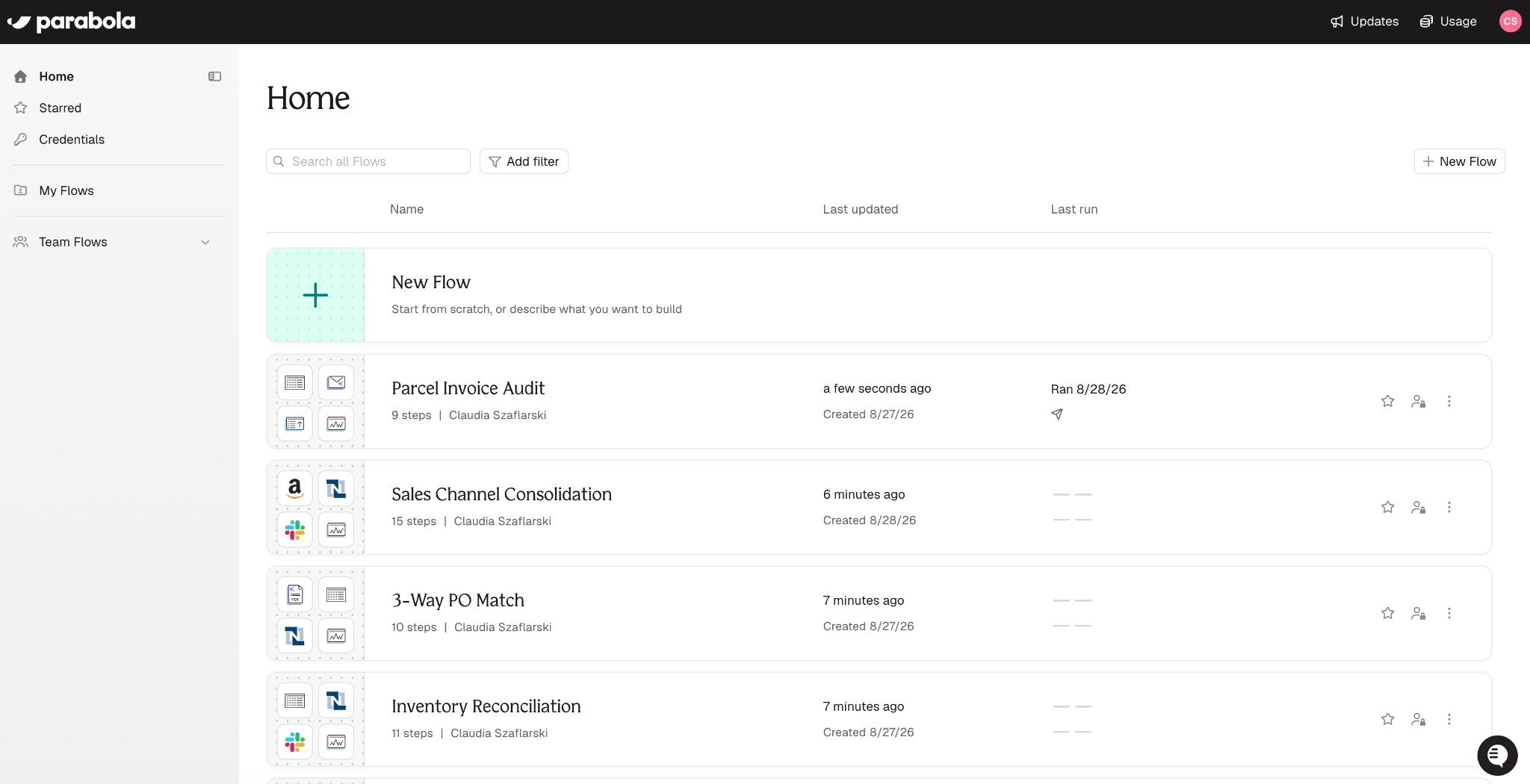Image resolution: width=1530 pixels, height=784 pixels.
Task: Open sharing for Inventory Reconciliation
Action: point(1418,719)
